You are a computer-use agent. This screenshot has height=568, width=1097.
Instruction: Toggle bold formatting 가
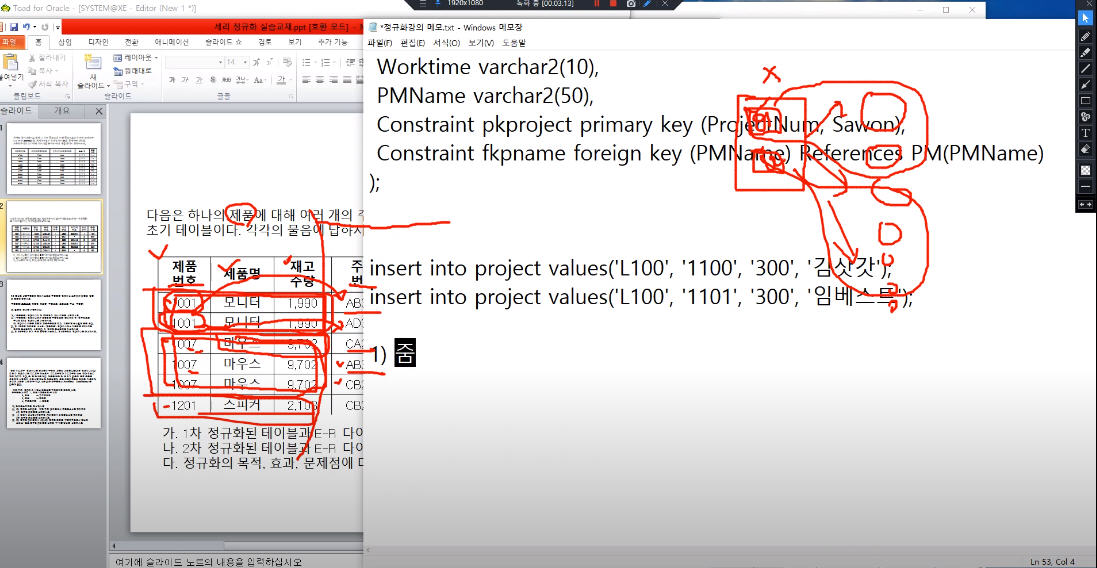coord(172,79)
